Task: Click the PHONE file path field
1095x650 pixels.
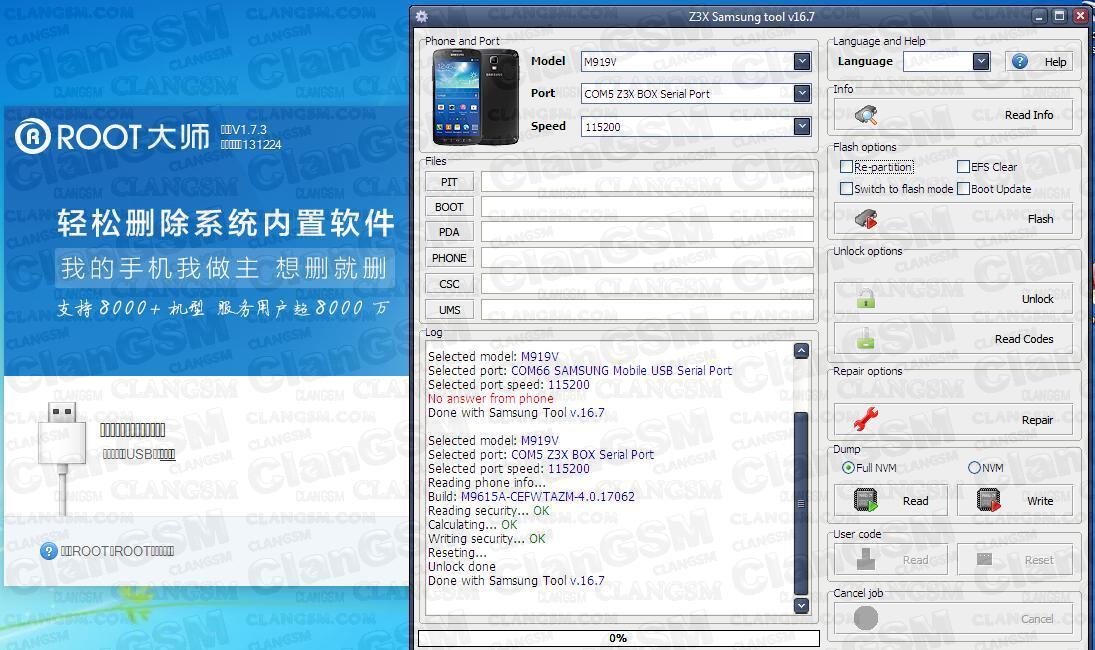Action: 647,258
